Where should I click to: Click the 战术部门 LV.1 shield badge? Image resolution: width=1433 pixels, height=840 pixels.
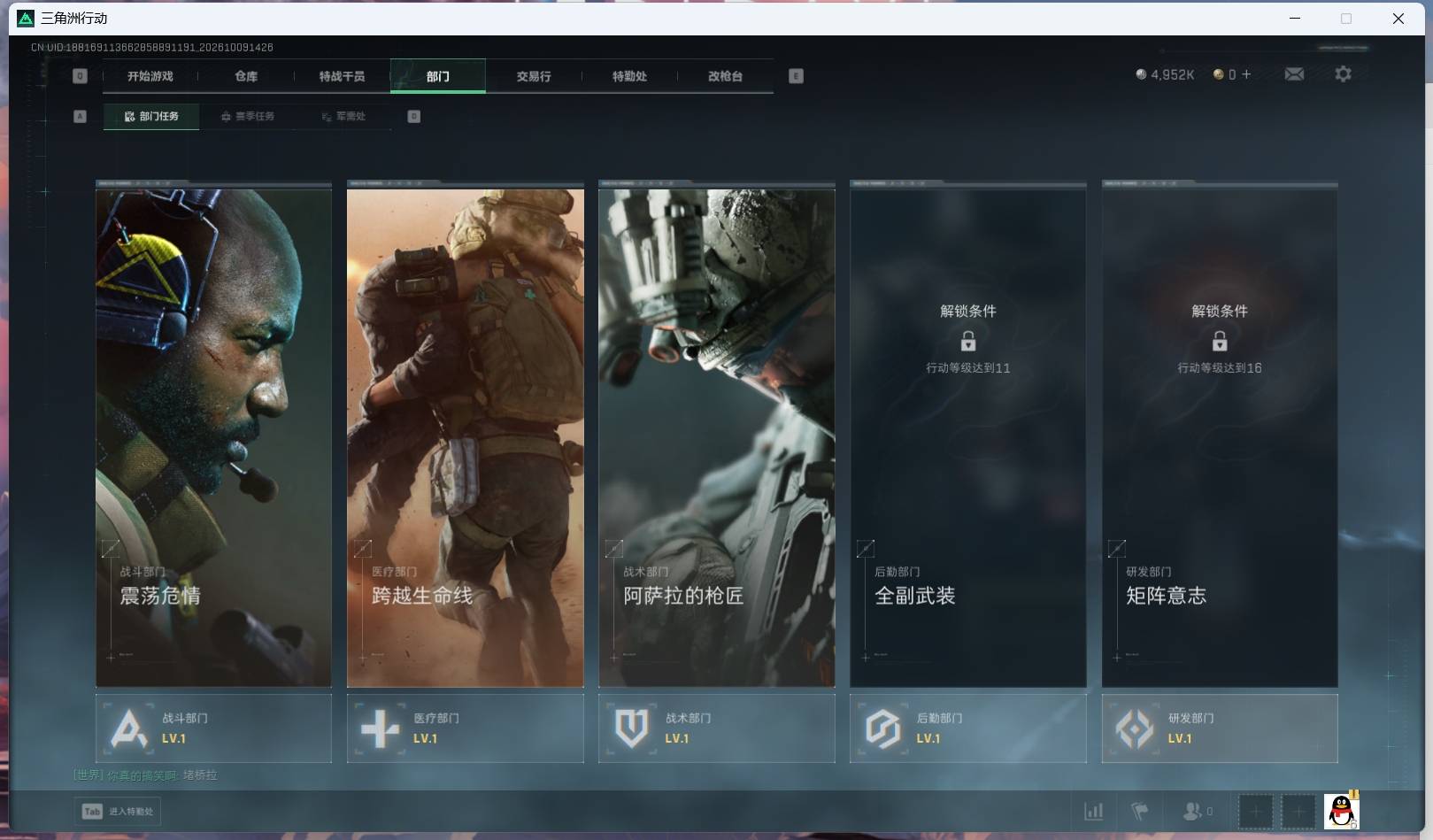(x=717, y=728)
